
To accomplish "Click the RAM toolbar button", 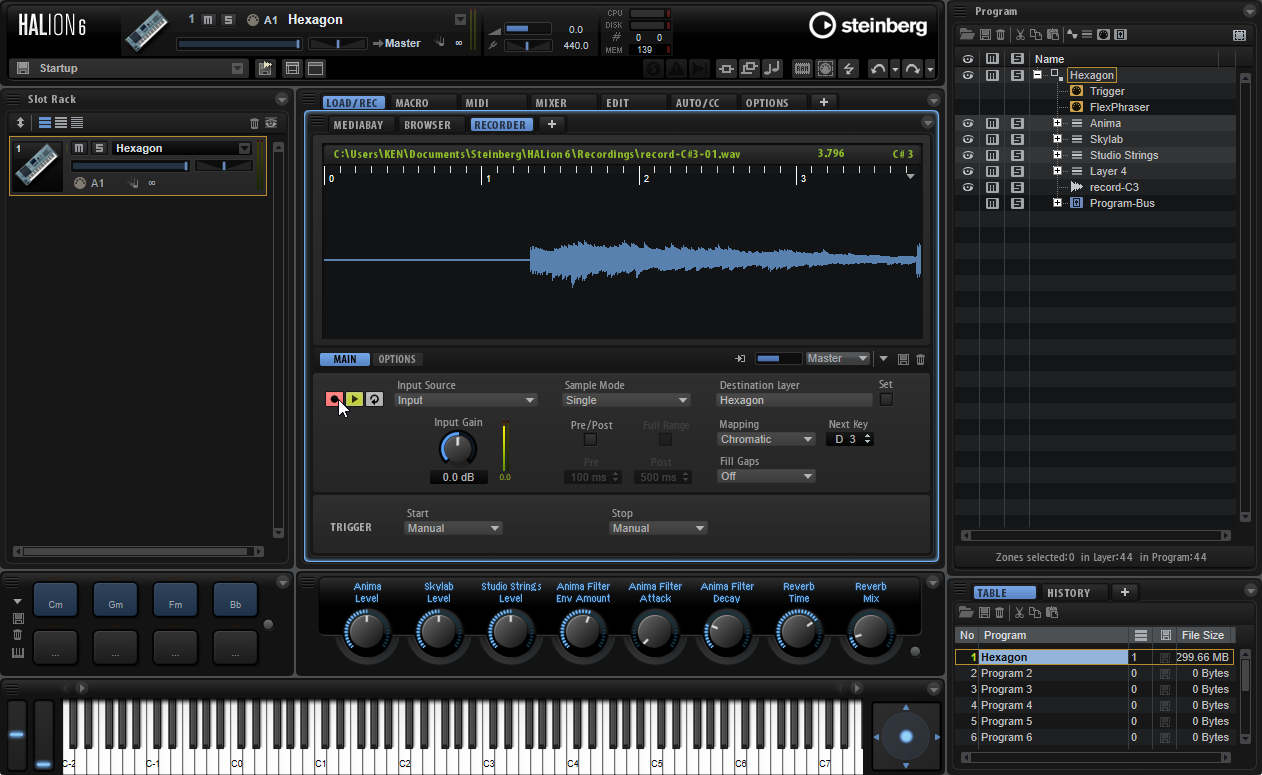I will pyautogui.click(x=802, y=68).
